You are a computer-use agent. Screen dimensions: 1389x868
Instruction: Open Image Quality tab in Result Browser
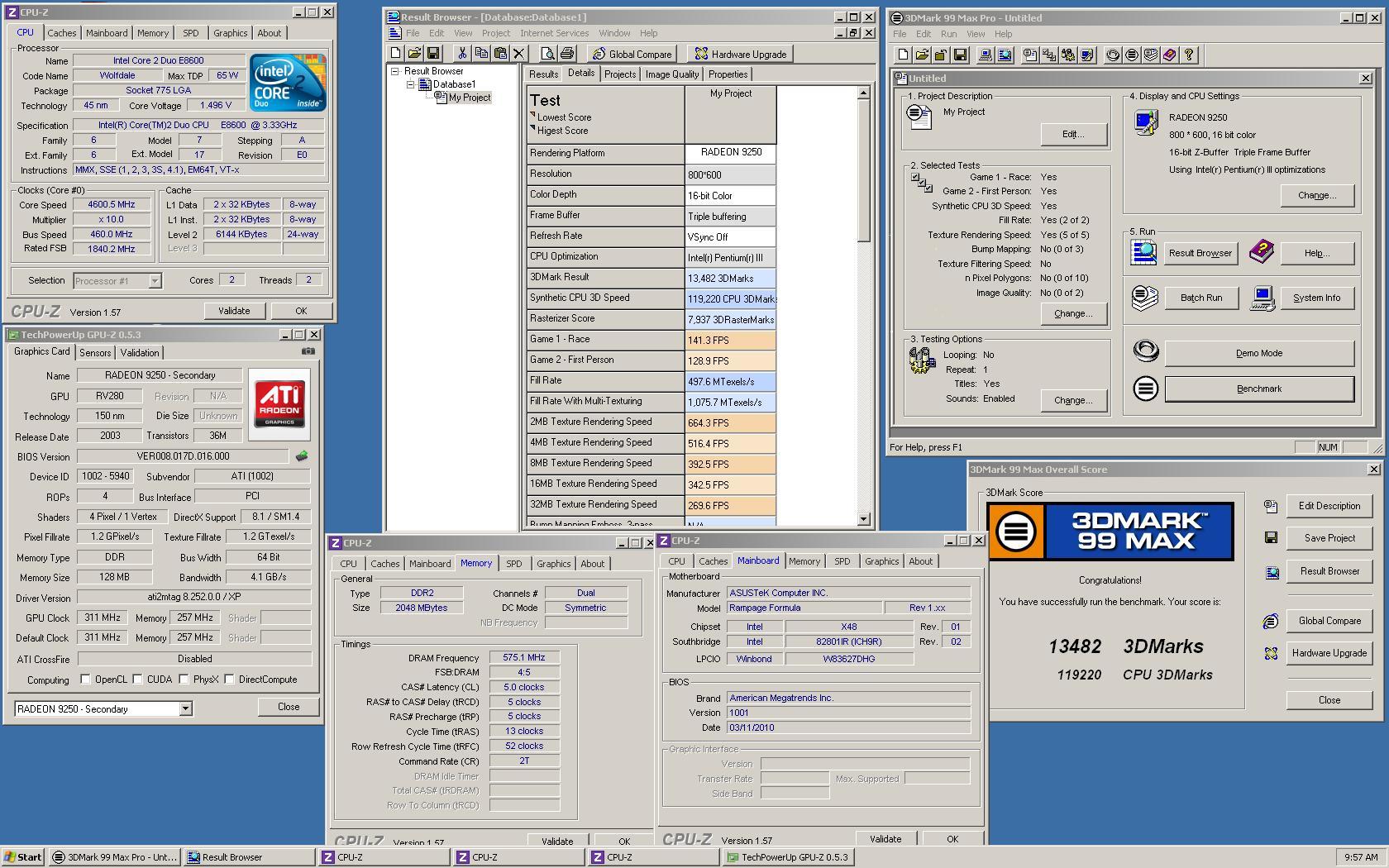pos(671,74)
